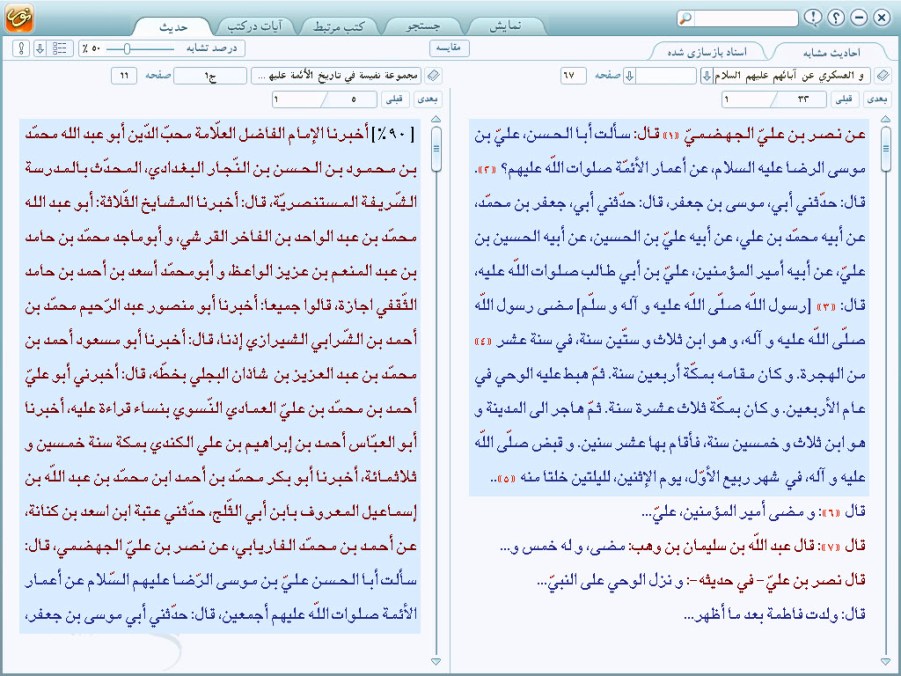Open the left pane volume box ج١
Screen dimensions: 901x676
210,75
